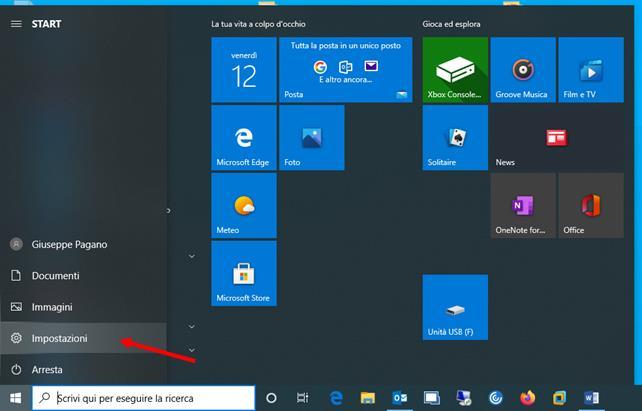Click the gear icon next to Impostazioni
The width and height of the screenshot is (642, 411).
[x=16, y=338]
